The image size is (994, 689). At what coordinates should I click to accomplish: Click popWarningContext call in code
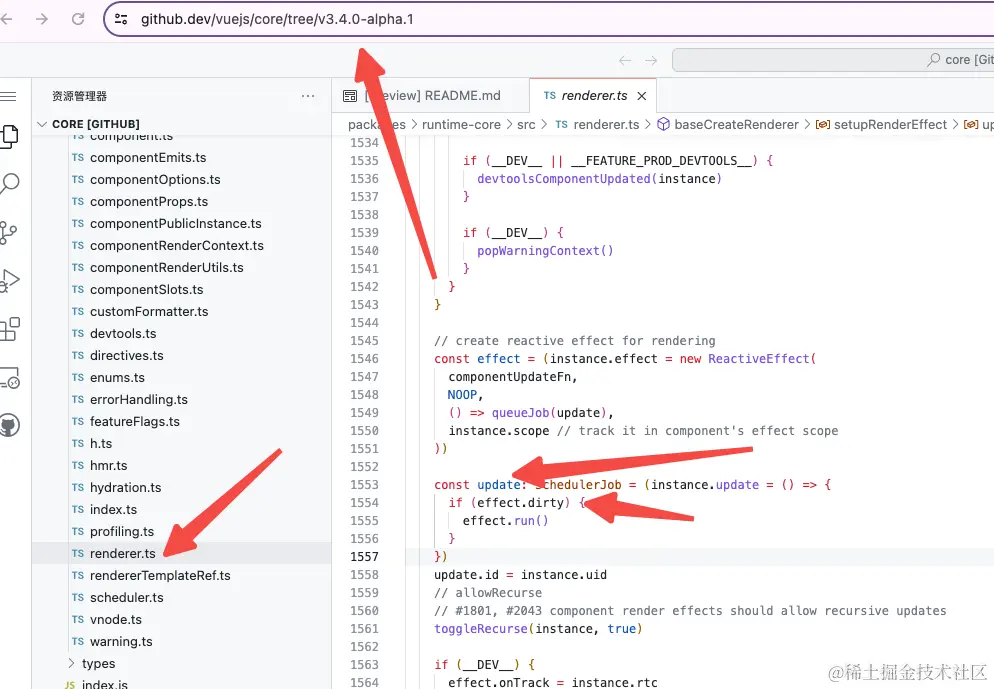click(x=538, y=251)
